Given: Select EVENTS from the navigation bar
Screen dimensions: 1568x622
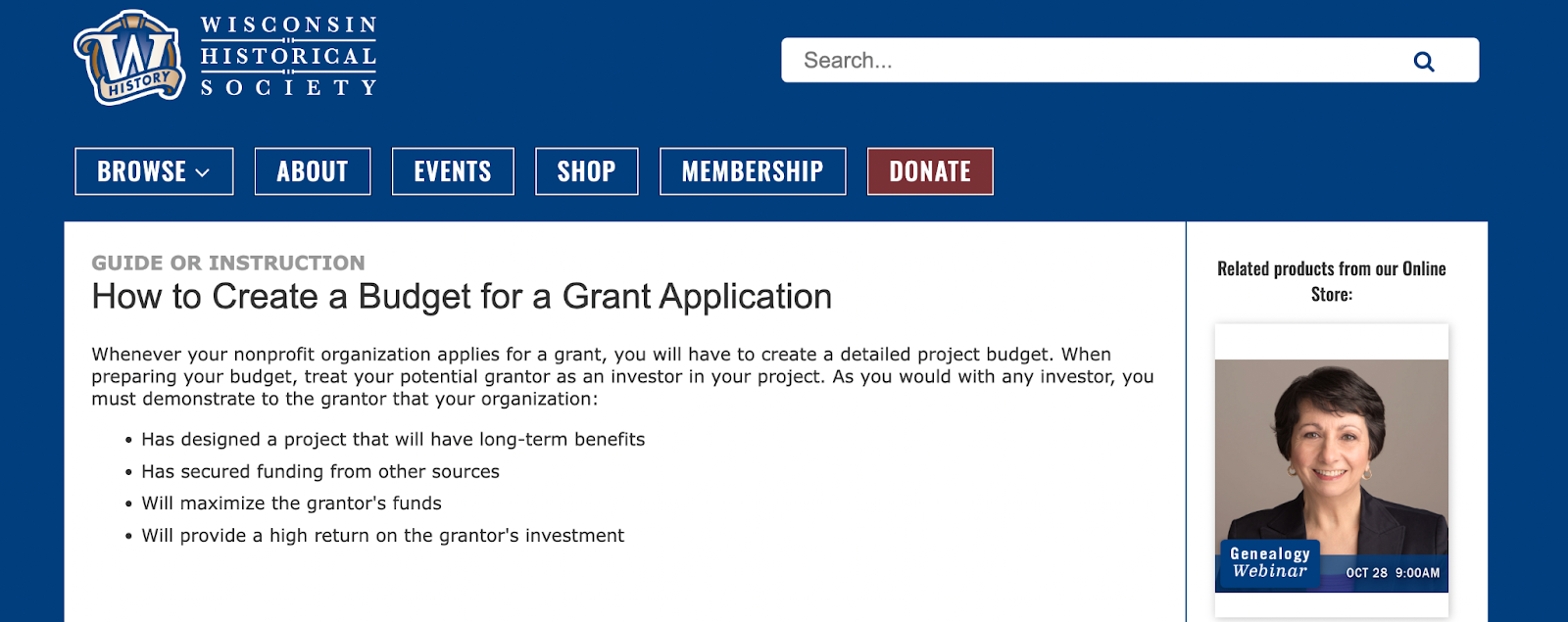Looking at the screenshot, I should (x=452, y=170).
